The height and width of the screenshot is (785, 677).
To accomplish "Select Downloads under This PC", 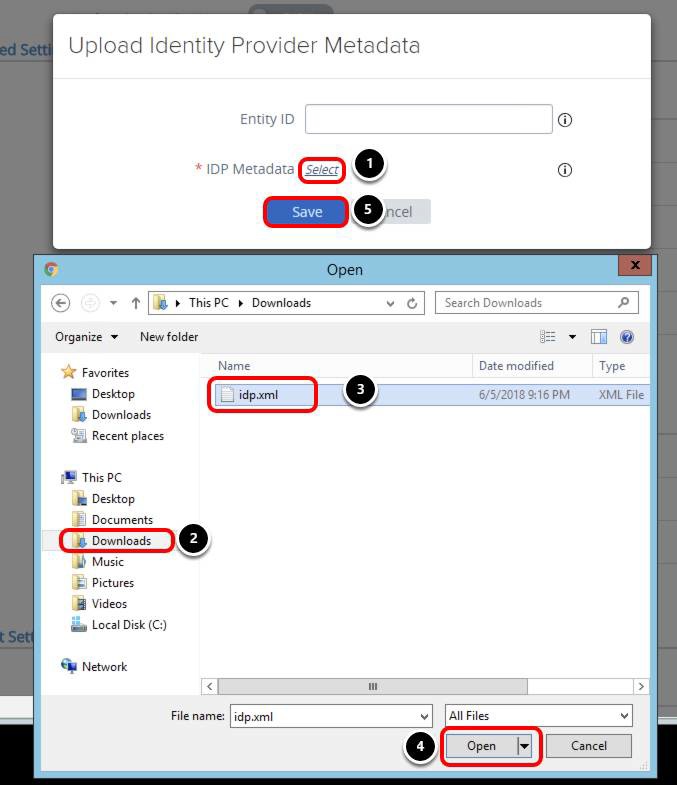I will point(121,541).
